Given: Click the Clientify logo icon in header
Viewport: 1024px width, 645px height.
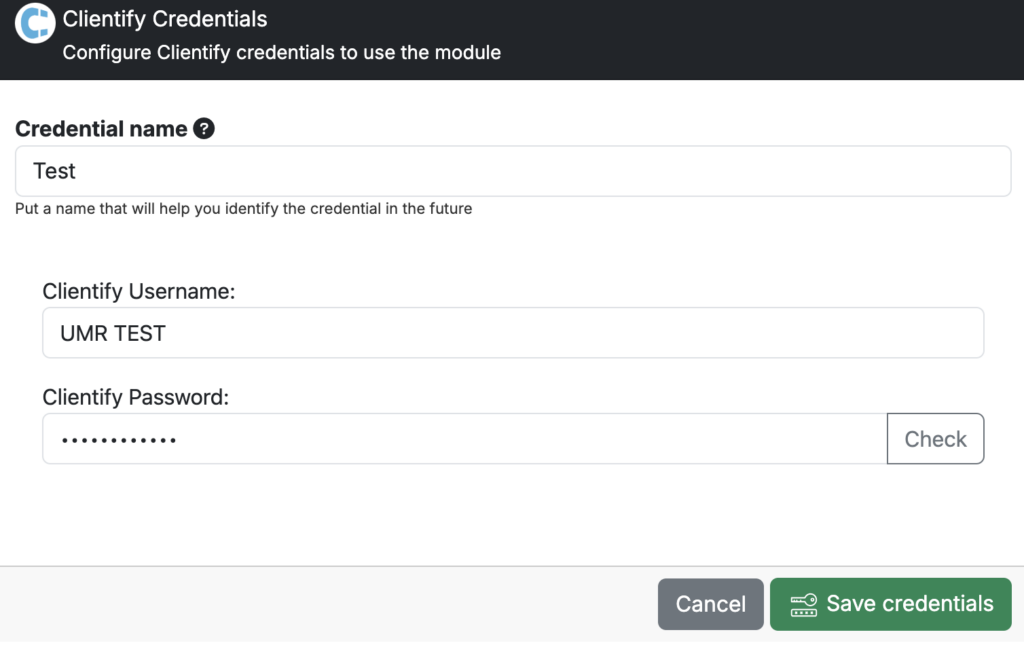Looking at the screenshot, I should 35,23.
